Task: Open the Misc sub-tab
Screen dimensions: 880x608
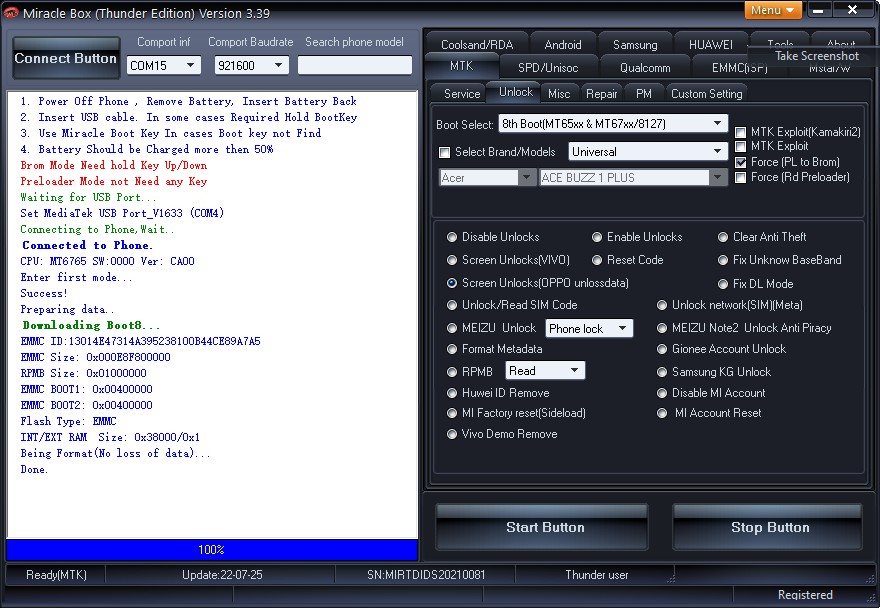Action: [x=558, y=94]
